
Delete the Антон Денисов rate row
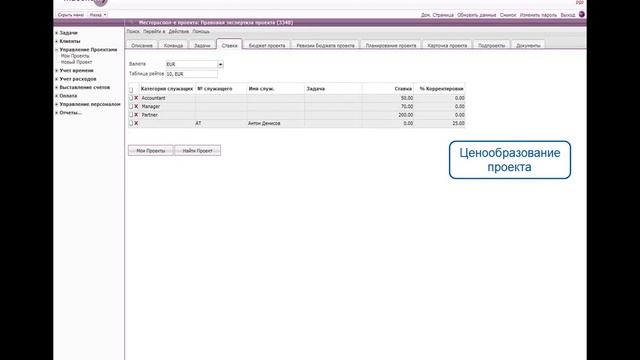(136, 123)
